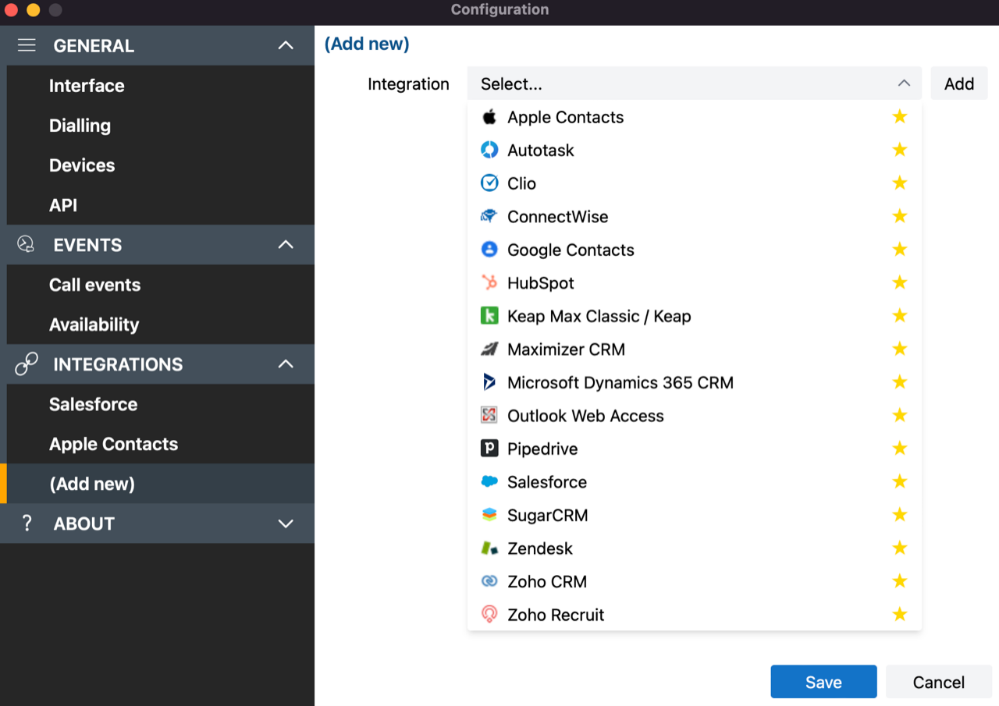Toggle the favorite star for SugarCRM
Screen dimensions: 999x706
click(x=900, y=514)
